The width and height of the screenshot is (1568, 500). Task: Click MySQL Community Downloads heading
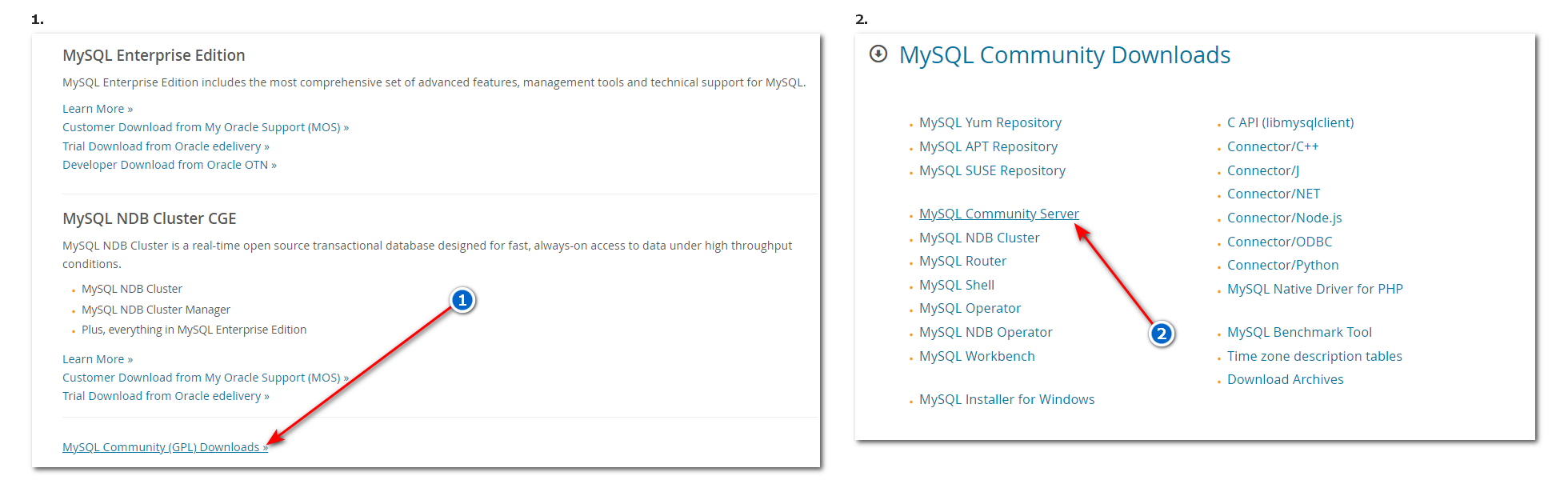pos(1064,54)
